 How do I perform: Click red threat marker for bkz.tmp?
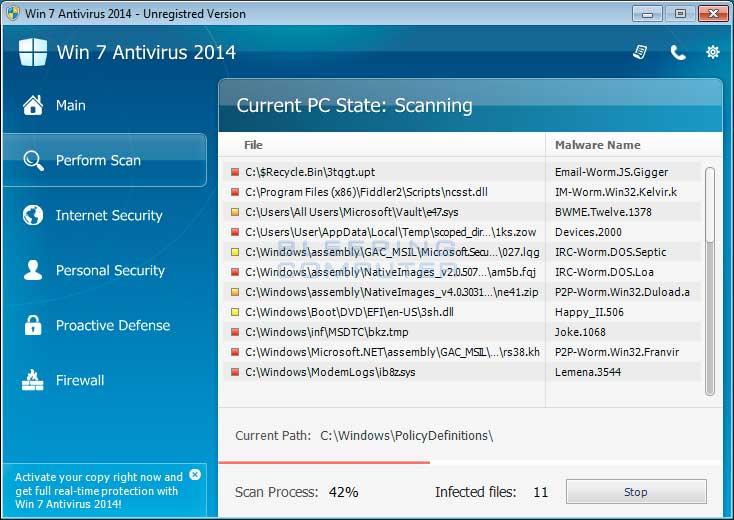(x=235, y=332)
